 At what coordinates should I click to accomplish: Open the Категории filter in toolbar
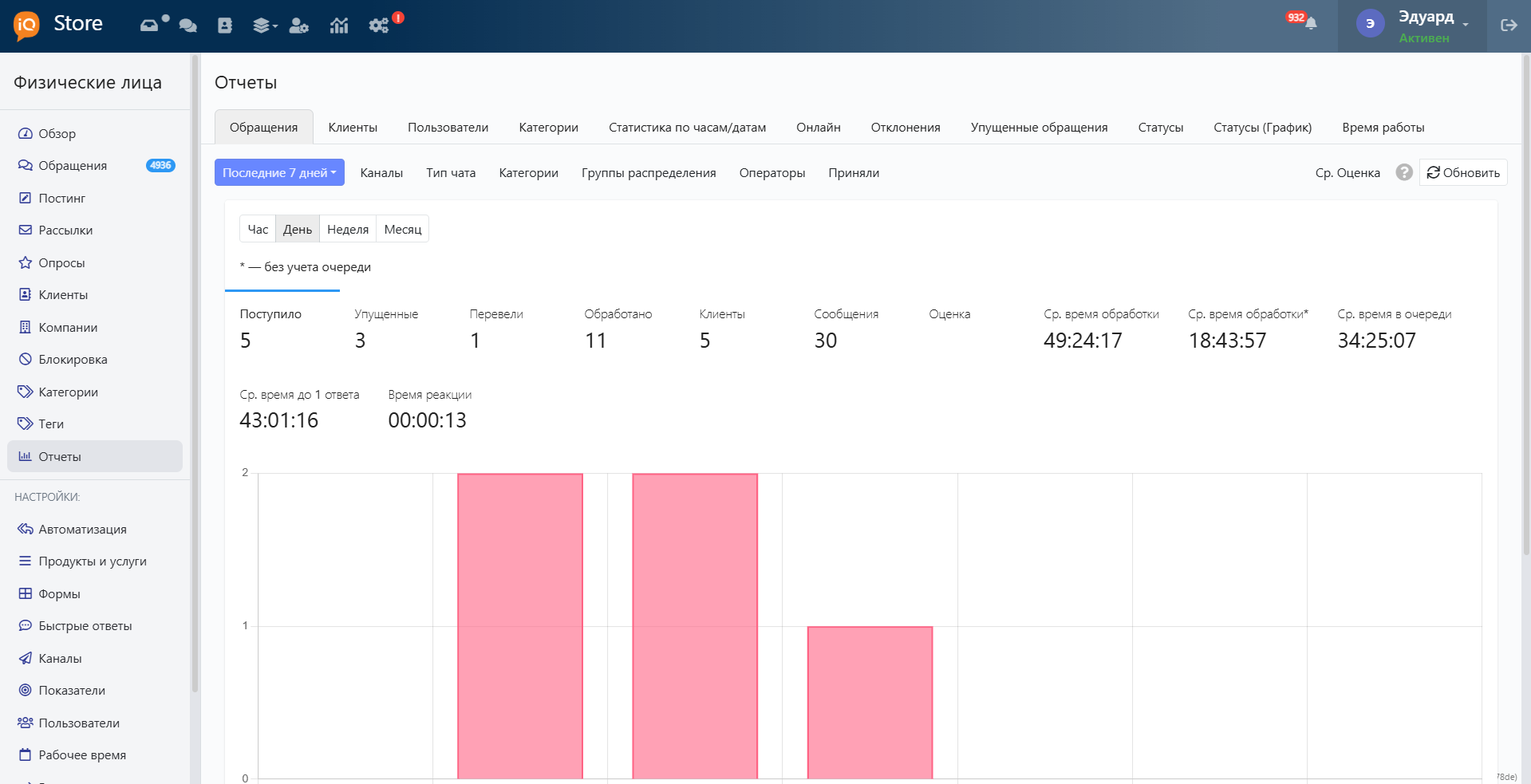(529, 172)
